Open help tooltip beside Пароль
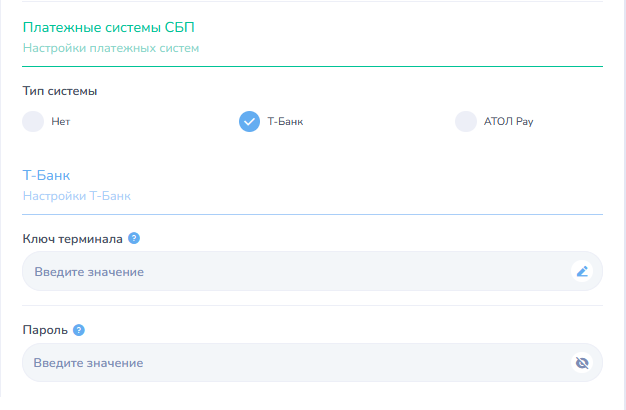This screenshot has width=626, height=410. 79,330
